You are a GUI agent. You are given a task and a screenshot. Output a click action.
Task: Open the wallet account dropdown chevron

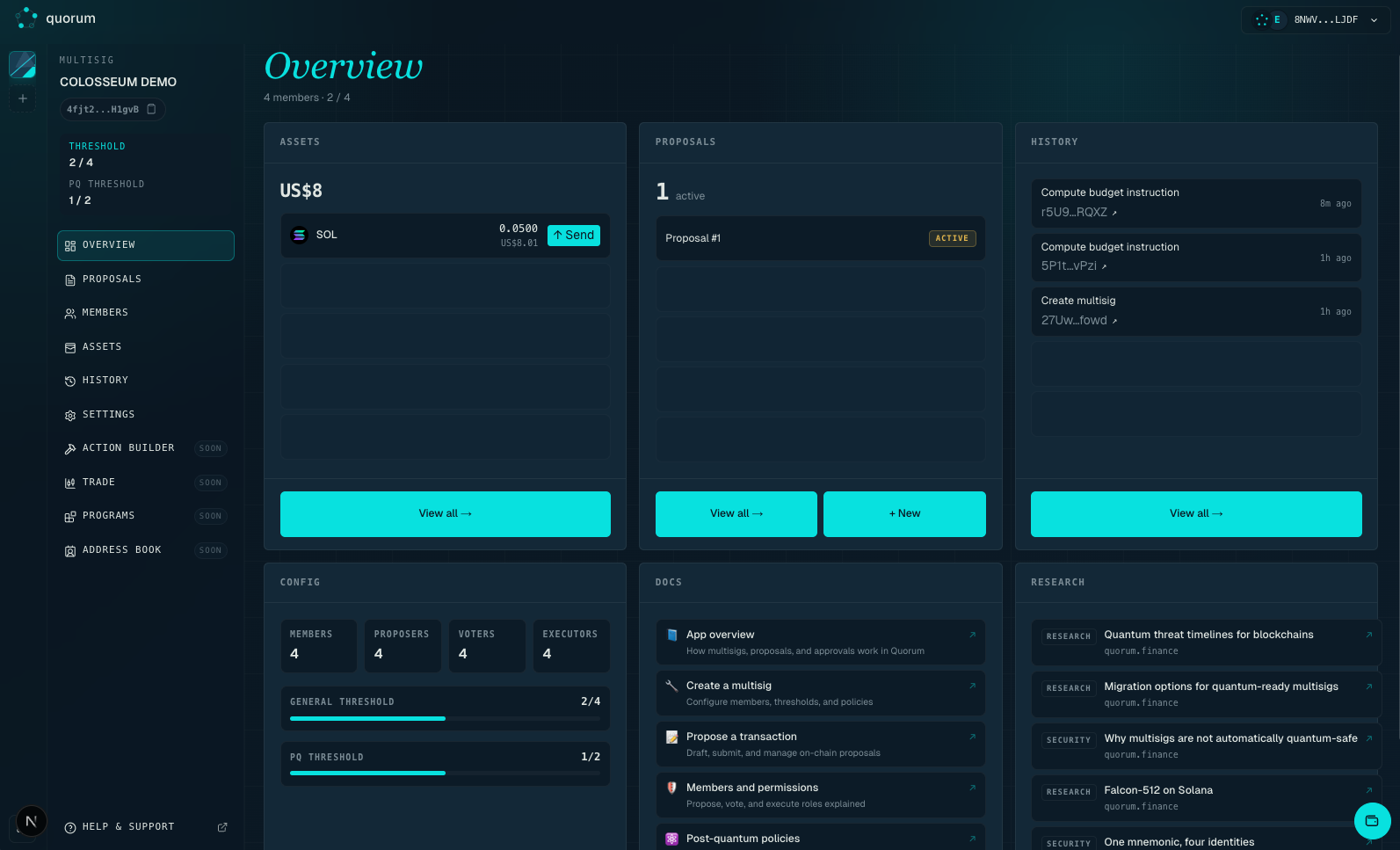point(1375,20)
